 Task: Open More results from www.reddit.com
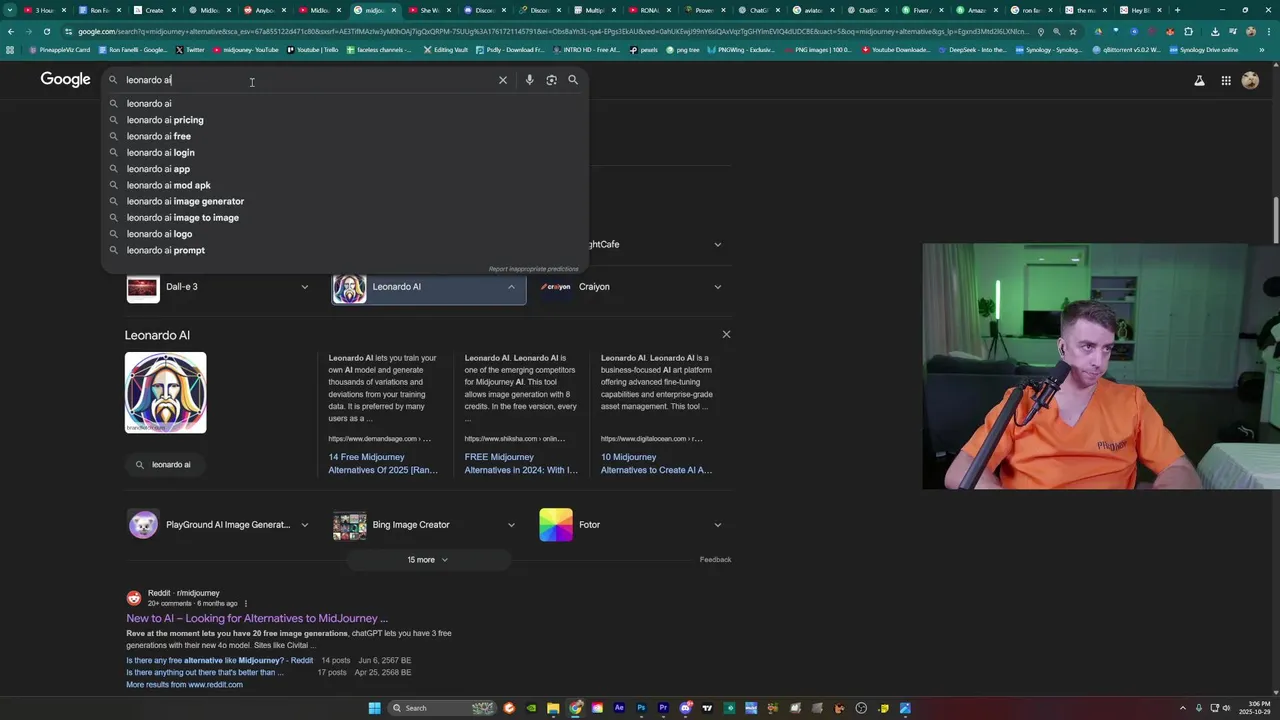[184, 685]
